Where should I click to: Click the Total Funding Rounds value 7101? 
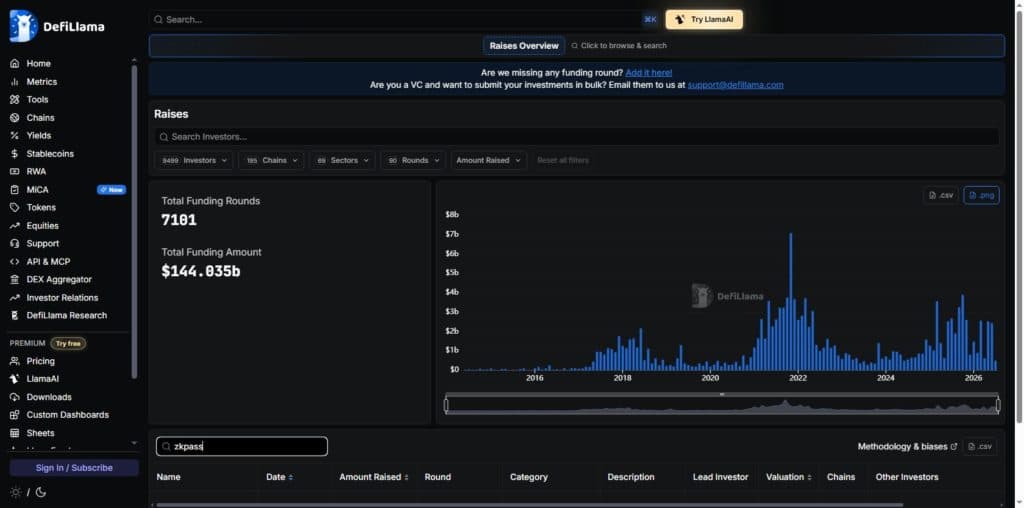click(x=179, y=220)
